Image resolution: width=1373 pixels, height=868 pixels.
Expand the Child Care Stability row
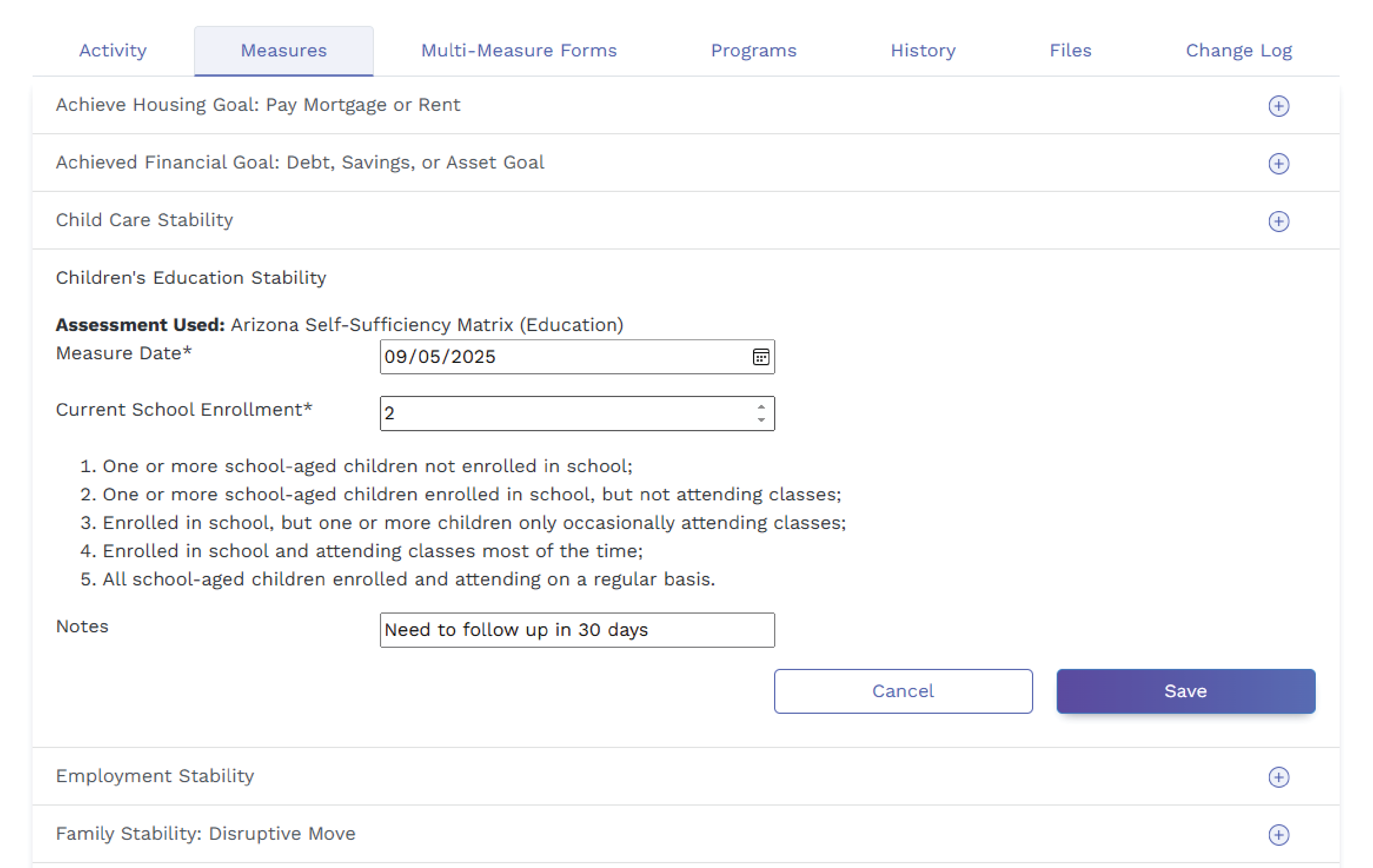(x=144, y=220)
